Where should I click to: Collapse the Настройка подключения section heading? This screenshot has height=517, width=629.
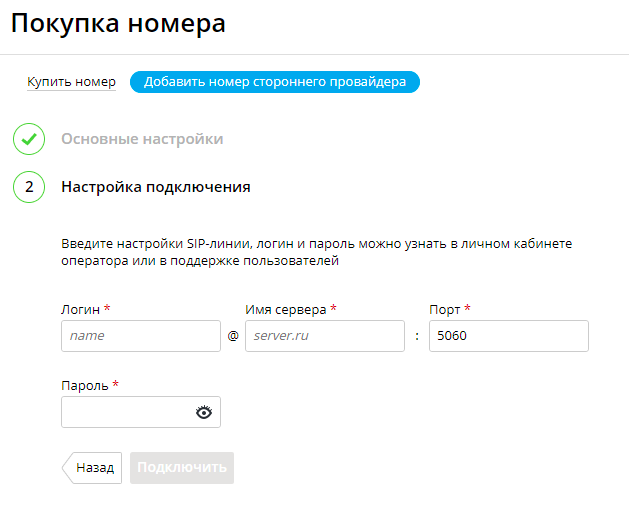point(156,187)
